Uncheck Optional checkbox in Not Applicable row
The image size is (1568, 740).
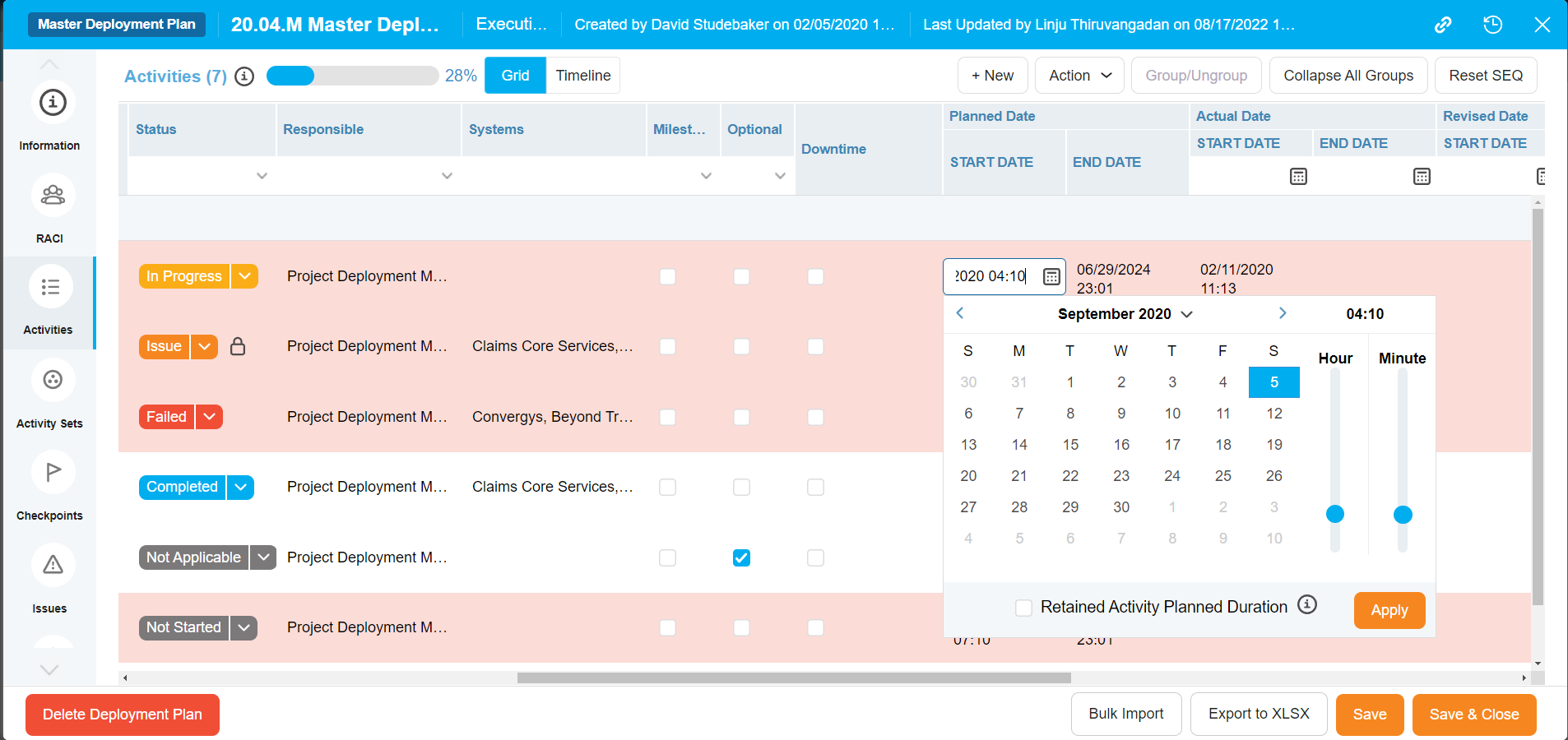click(x=741, y=557)
